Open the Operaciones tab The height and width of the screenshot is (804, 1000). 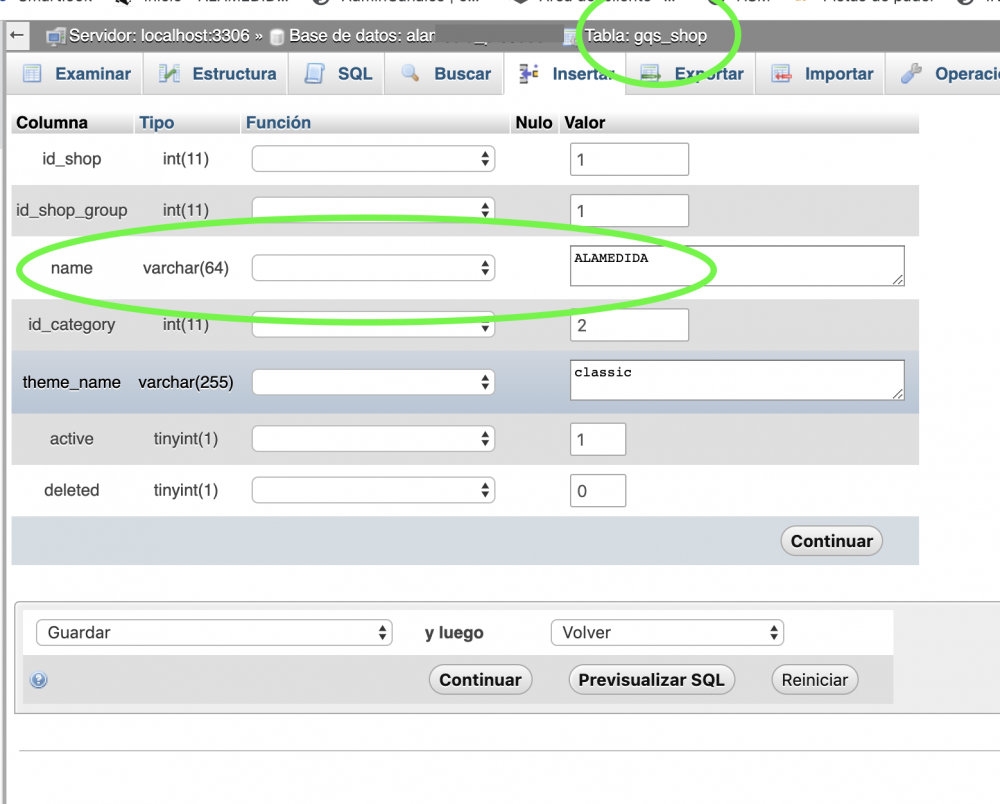[x=944, y=74]
